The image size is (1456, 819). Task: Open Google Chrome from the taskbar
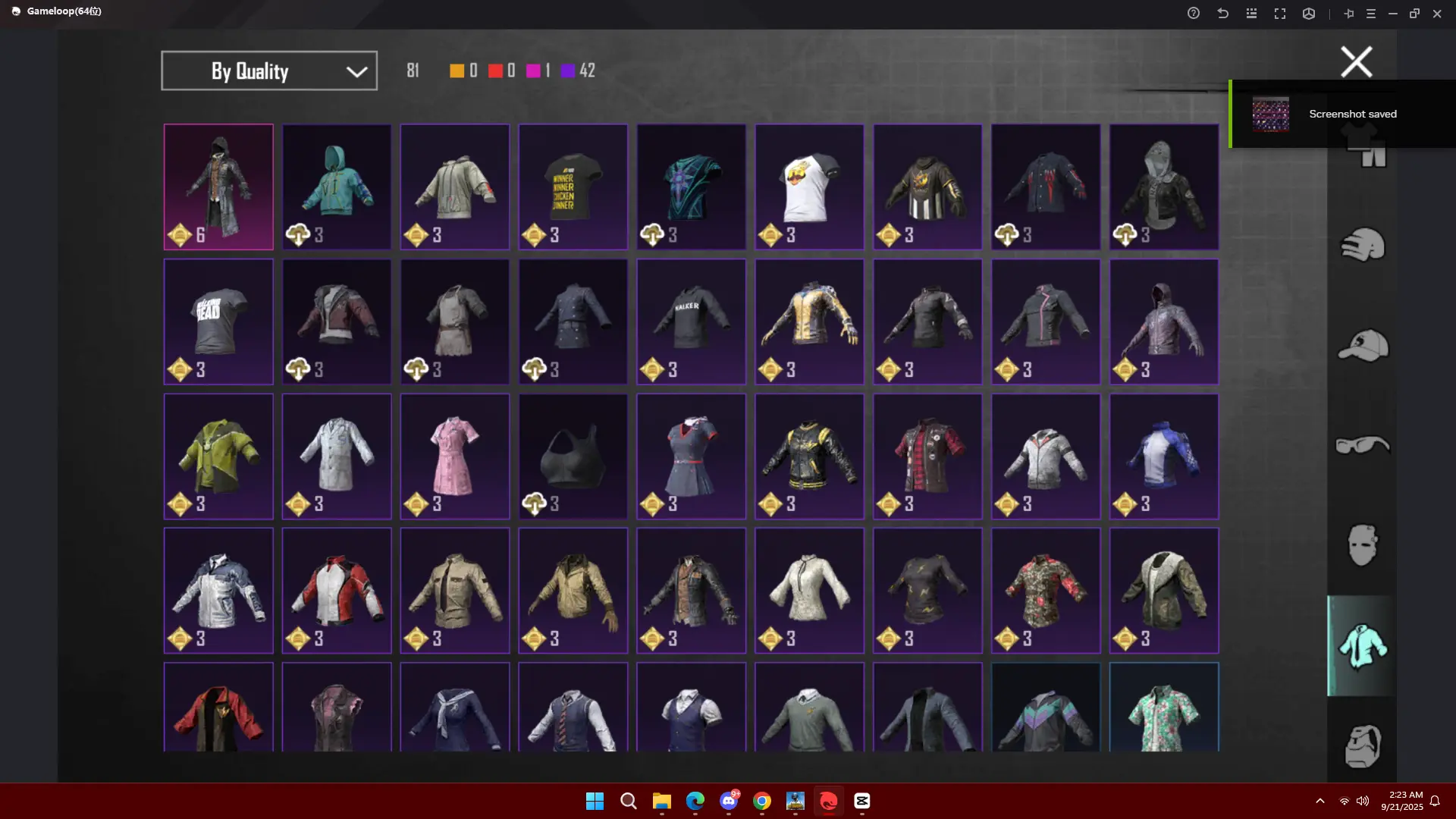point(762,801)
